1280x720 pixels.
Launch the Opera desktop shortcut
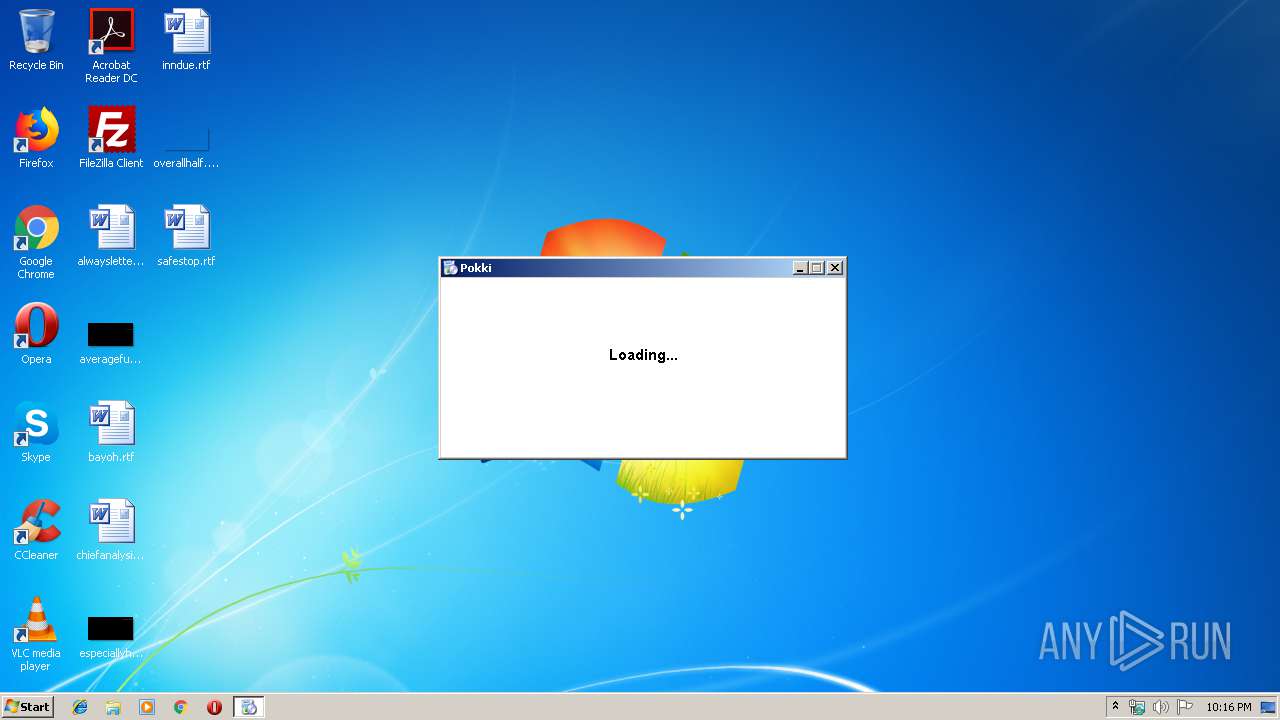[x=36, y=334]
